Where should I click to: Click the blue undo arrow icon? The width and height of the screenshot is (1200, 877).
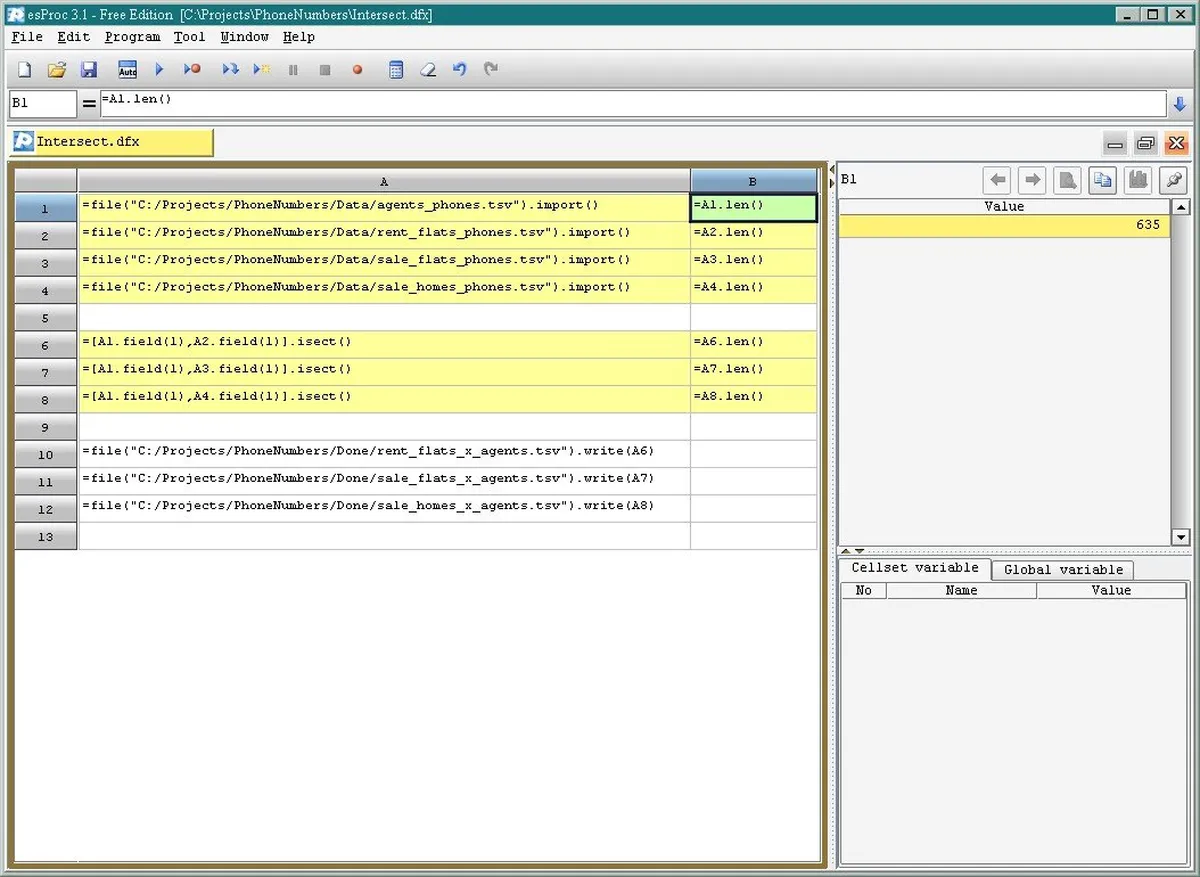460,70
